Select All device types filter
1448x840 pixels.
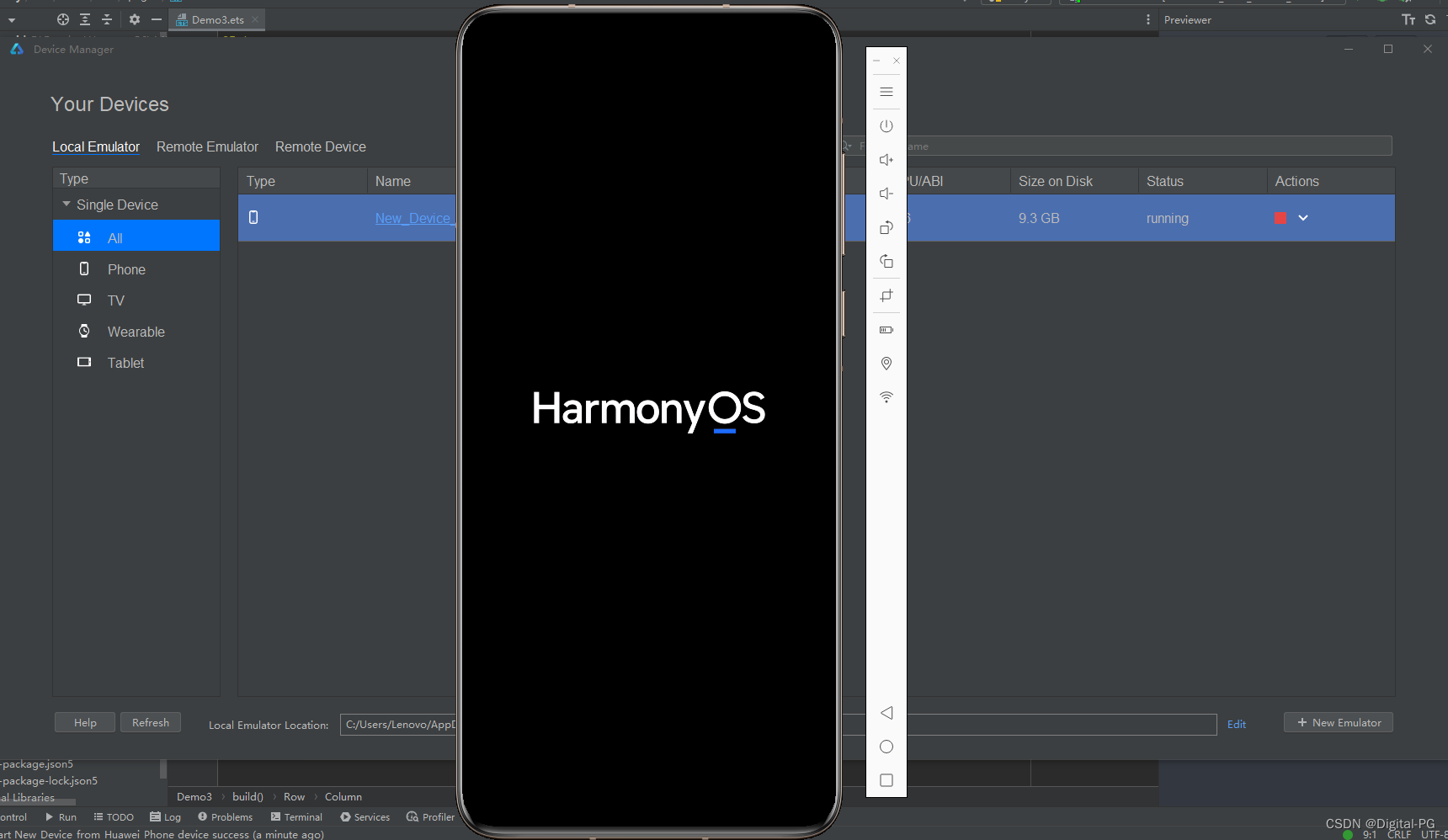click(x=136, y=236)
